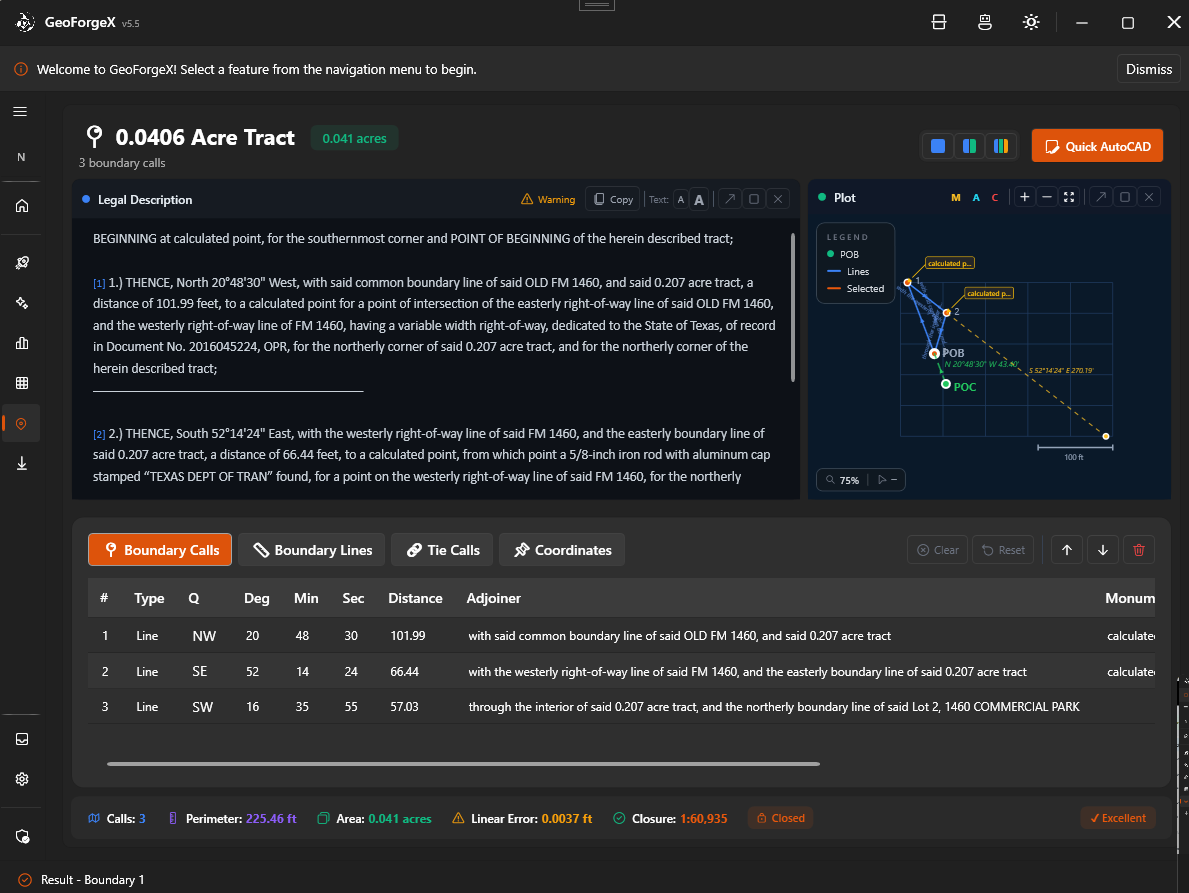The image size is (1189, 893).
Task: Close the Plot panel
Action: (1150, 197)
